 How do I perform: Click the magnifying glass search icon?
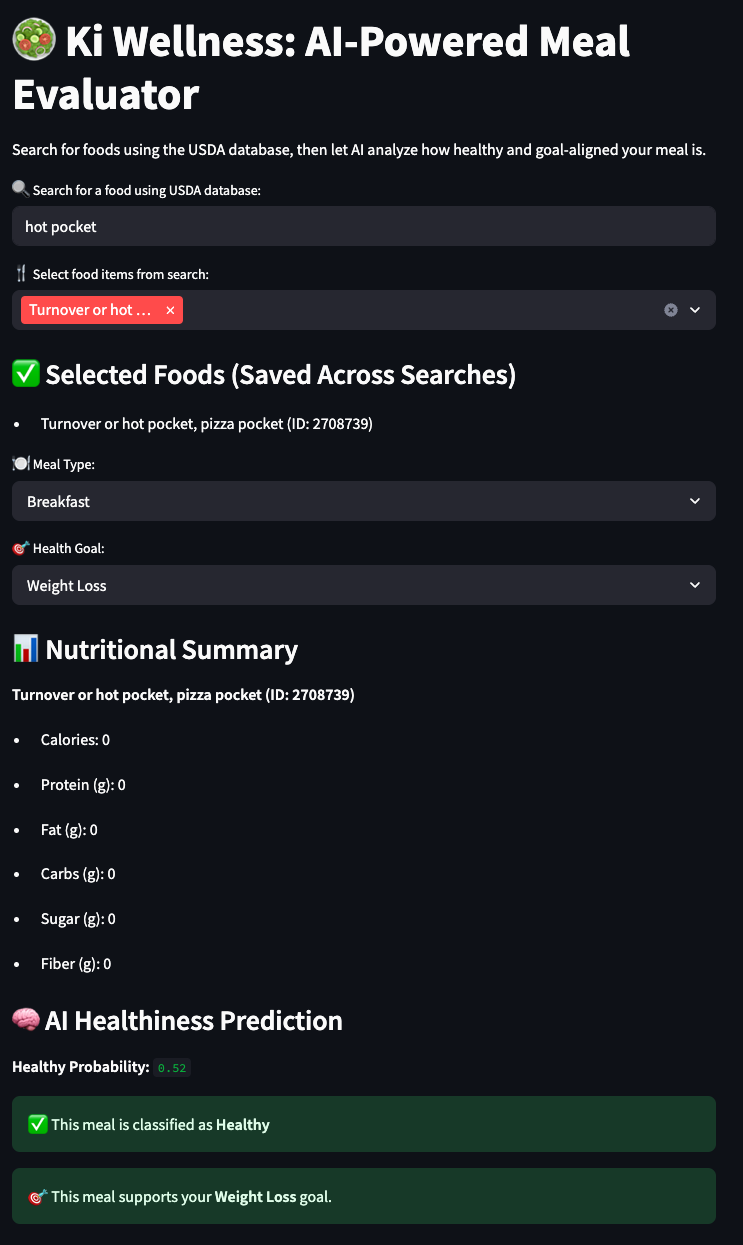pos(20,188)
